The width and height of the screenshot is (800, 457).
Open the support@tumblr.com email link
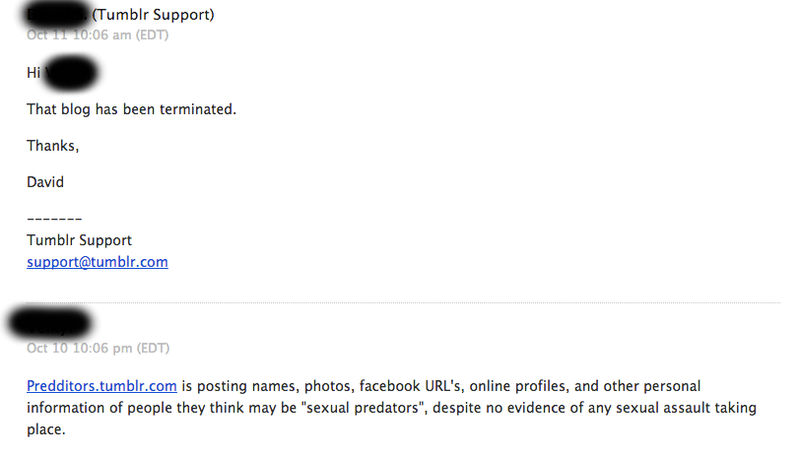(97, 262)
